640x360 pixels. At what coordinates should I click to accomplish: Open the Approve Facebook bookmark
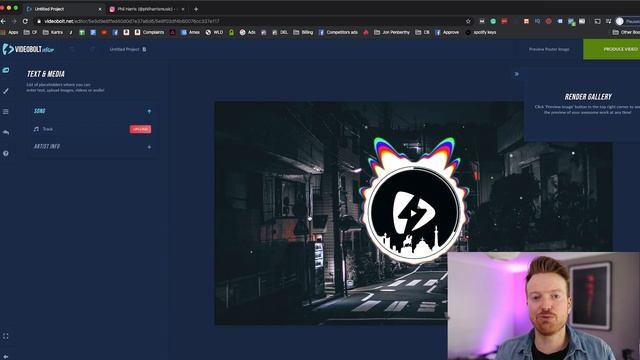pyautogui.click(x=447, y=32)
